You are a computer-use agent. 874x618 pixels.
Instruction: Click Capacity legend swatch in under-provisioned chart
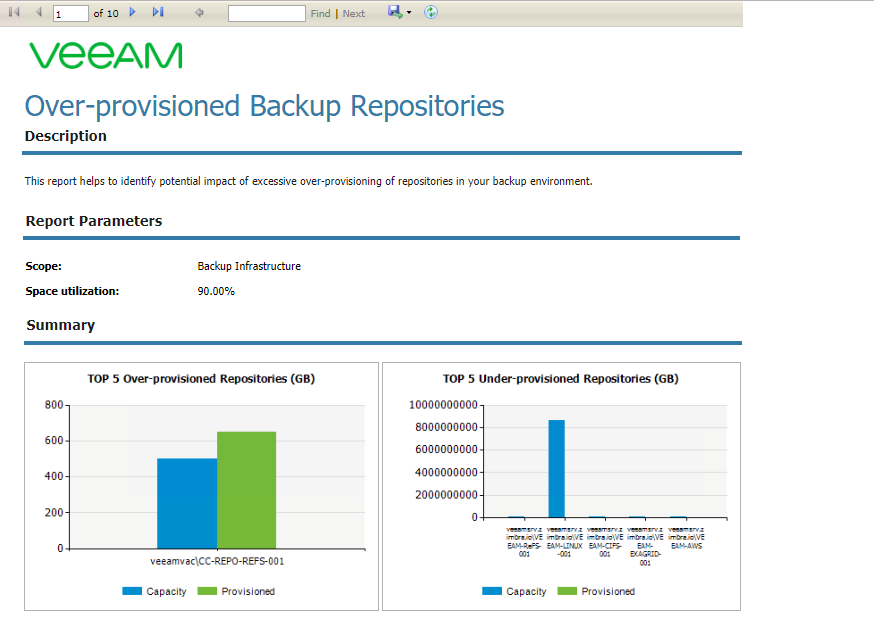click(492, 591)
